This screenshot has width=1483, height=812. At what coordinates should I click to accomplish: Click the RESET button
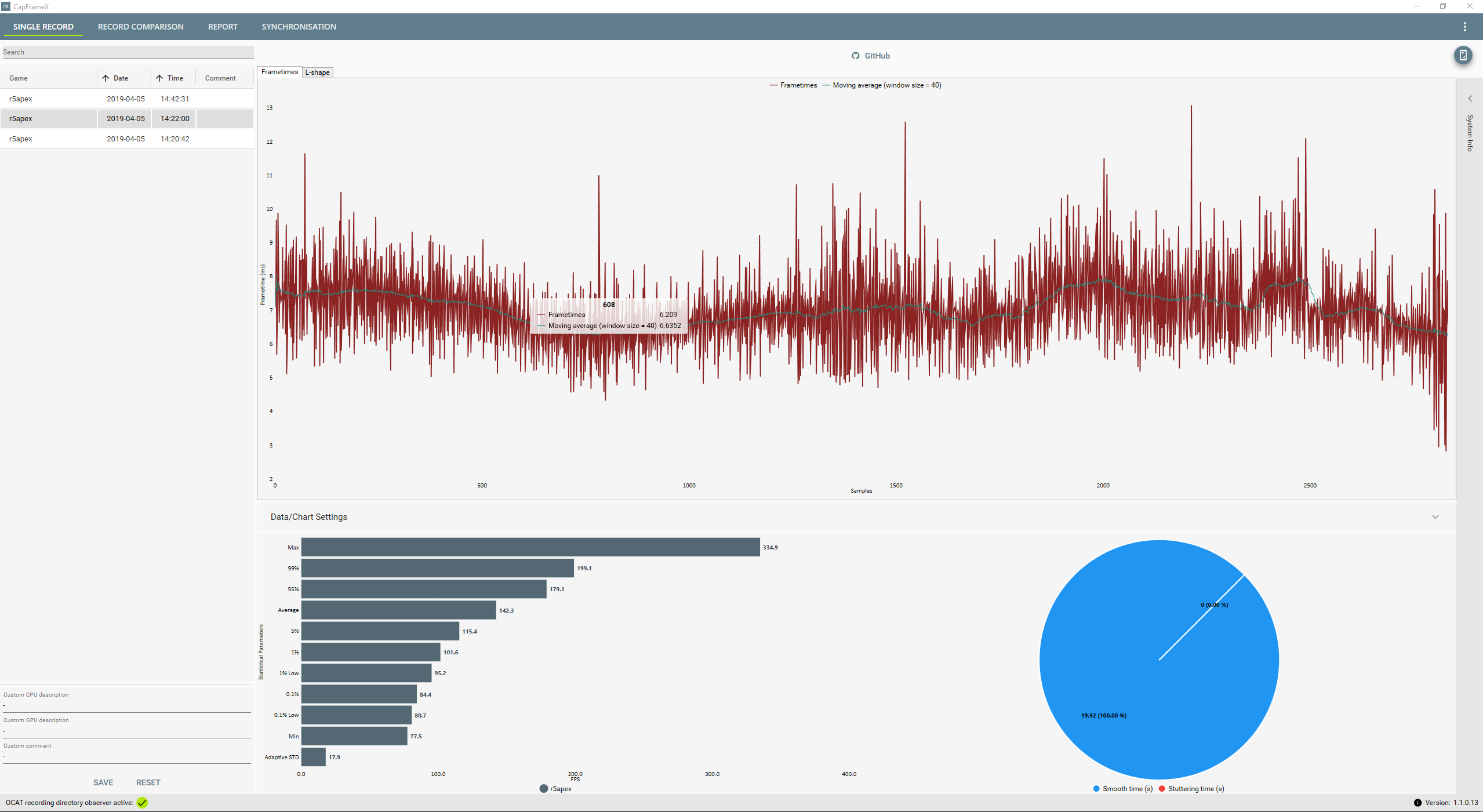(148, 782)
